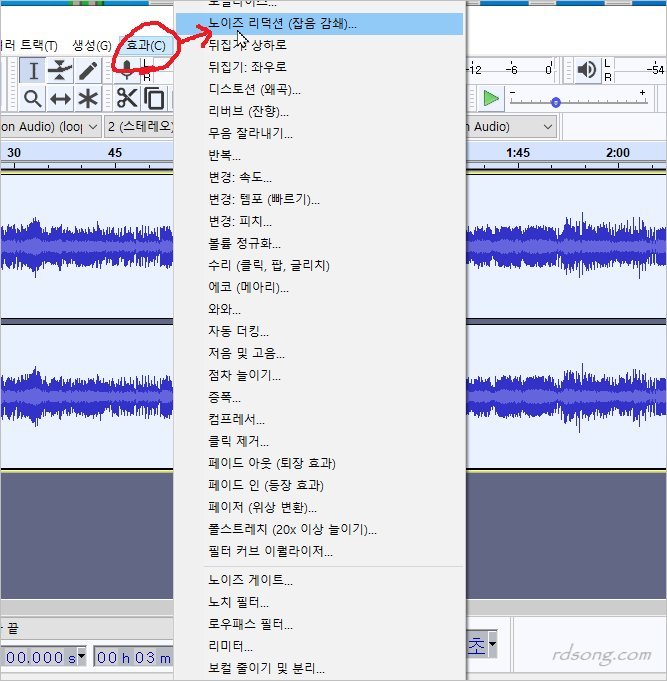Image resolution: width=667 pixels, height=681 pixels.
Task: Select the Draw pencil tool
Action: click(89, 70)
